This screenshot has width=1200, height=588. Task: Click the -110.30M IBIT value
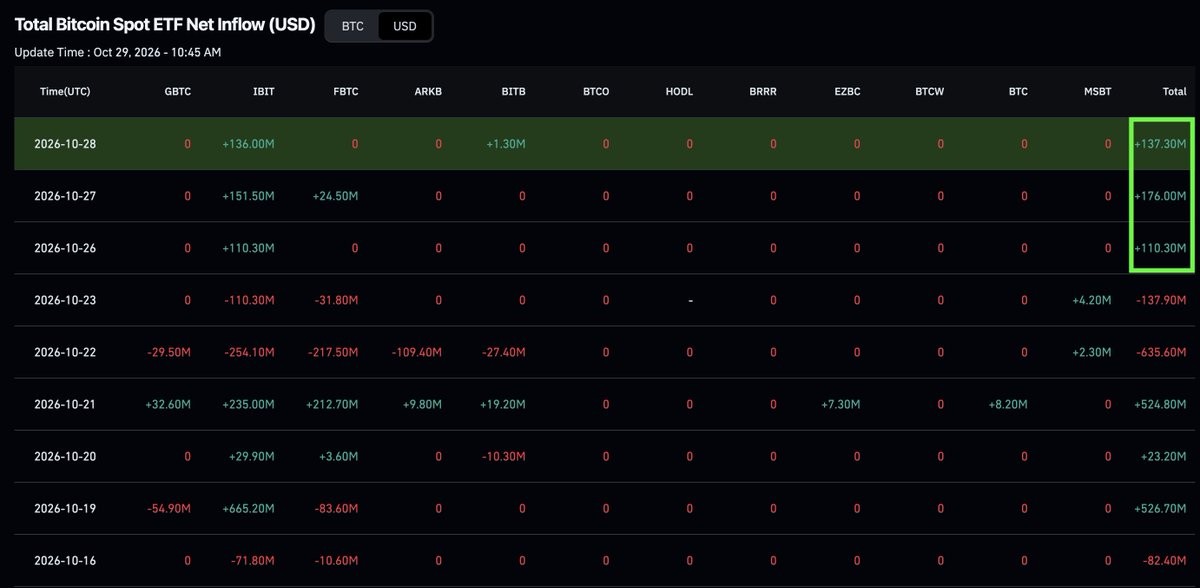(249, 300)
